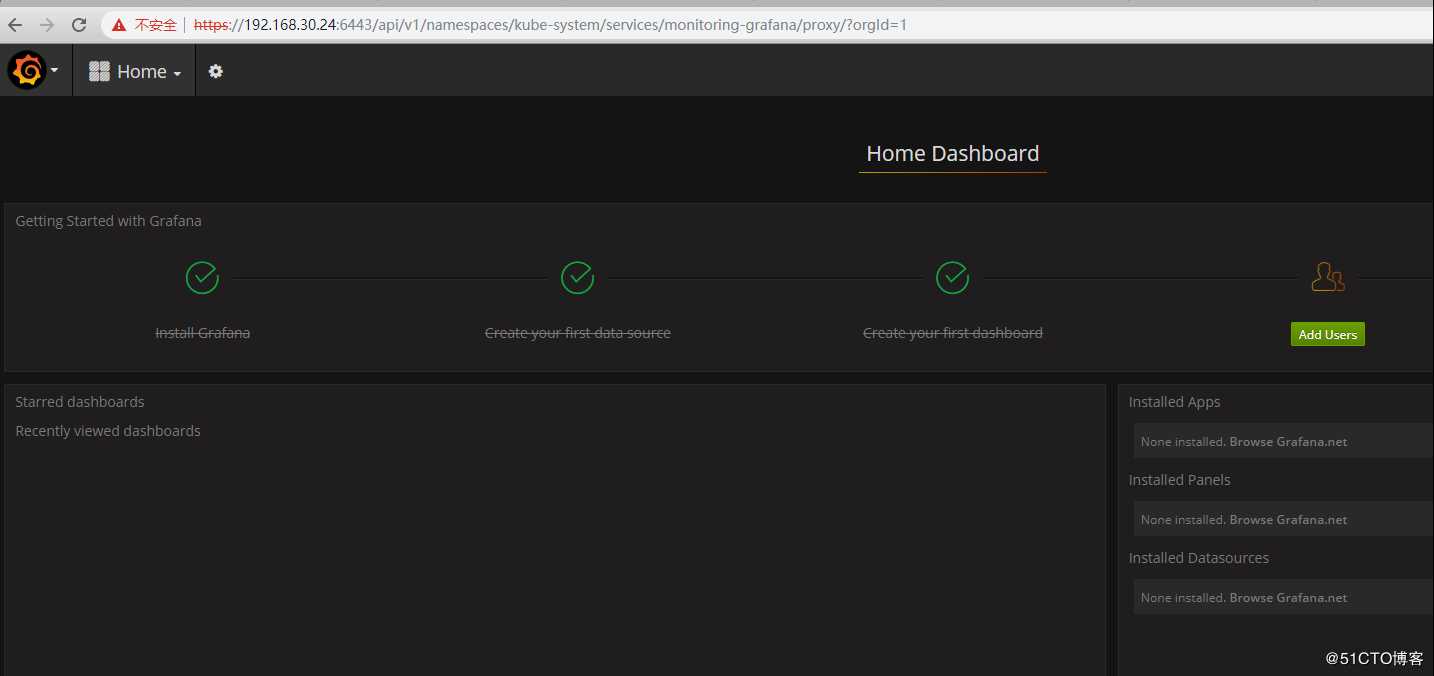Click the first data source checkmark icon

[x=577, y=278]
